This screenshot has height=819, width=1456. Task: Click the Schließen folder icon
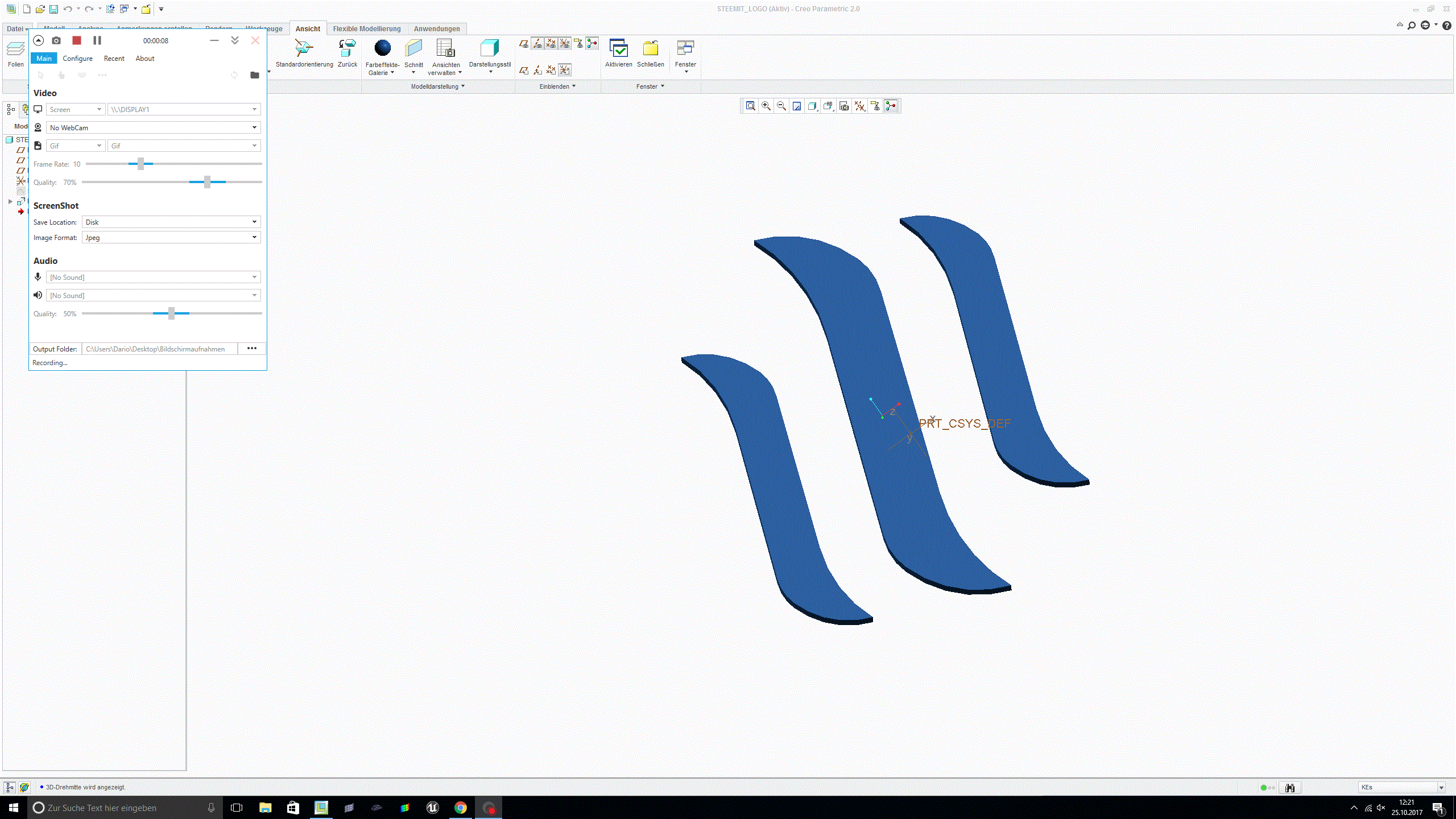tap(650, 48)
